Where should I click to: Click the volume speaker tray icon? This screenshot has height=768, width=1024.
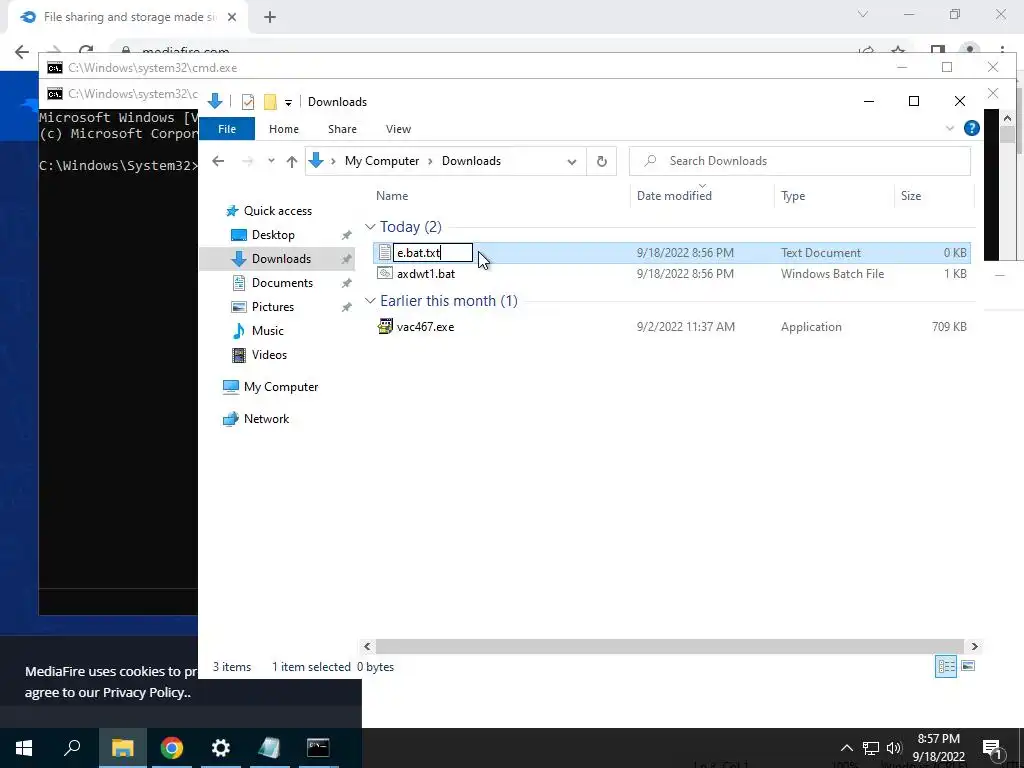tap(894, 748)
